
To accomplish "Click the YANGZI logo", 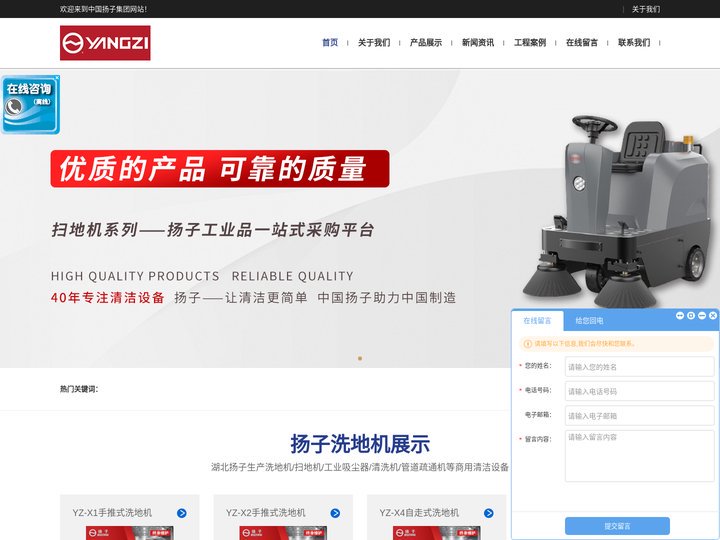I will click(x=105, y=43).
